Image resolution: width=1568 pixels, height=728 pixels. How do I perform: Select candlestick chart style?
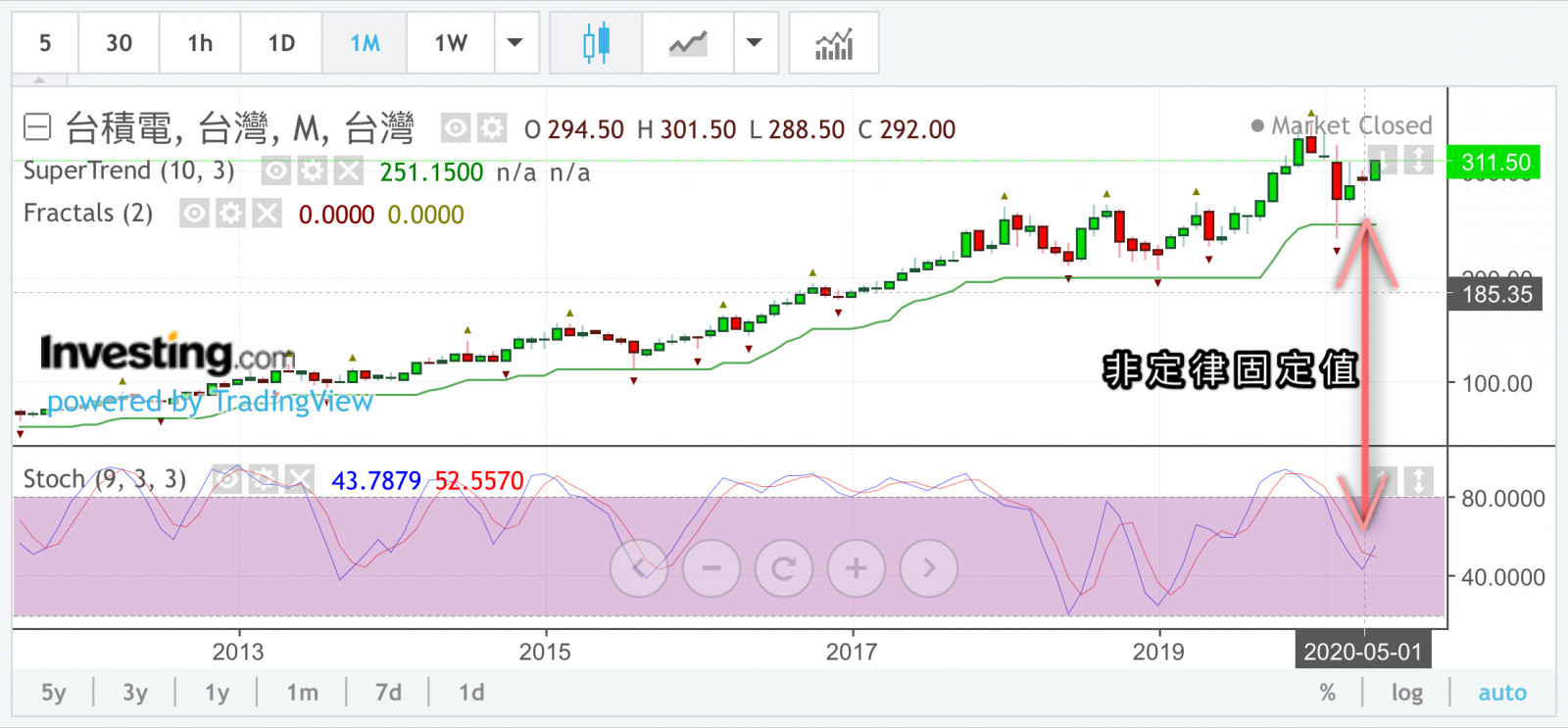click(596, 43)
